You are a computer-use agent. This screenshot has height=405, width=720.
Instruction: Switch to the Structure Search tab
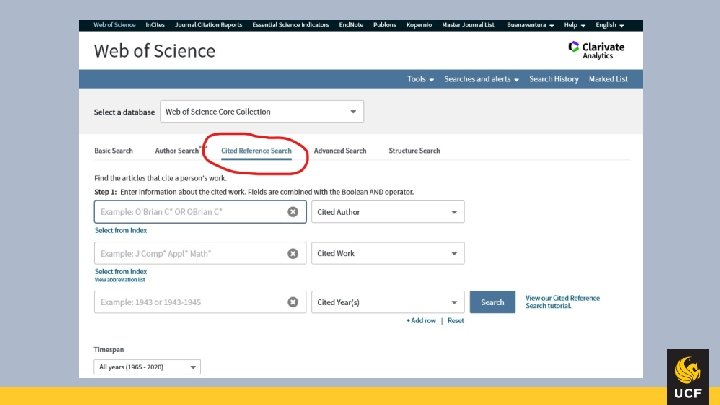414,151
